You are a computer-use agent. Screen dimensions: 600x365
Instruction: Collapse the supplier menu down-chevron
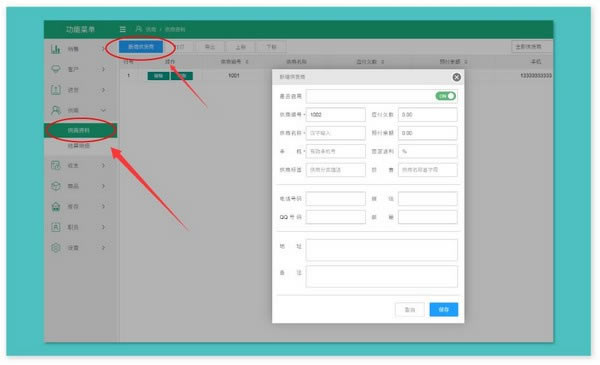click(x=103, y=110)
